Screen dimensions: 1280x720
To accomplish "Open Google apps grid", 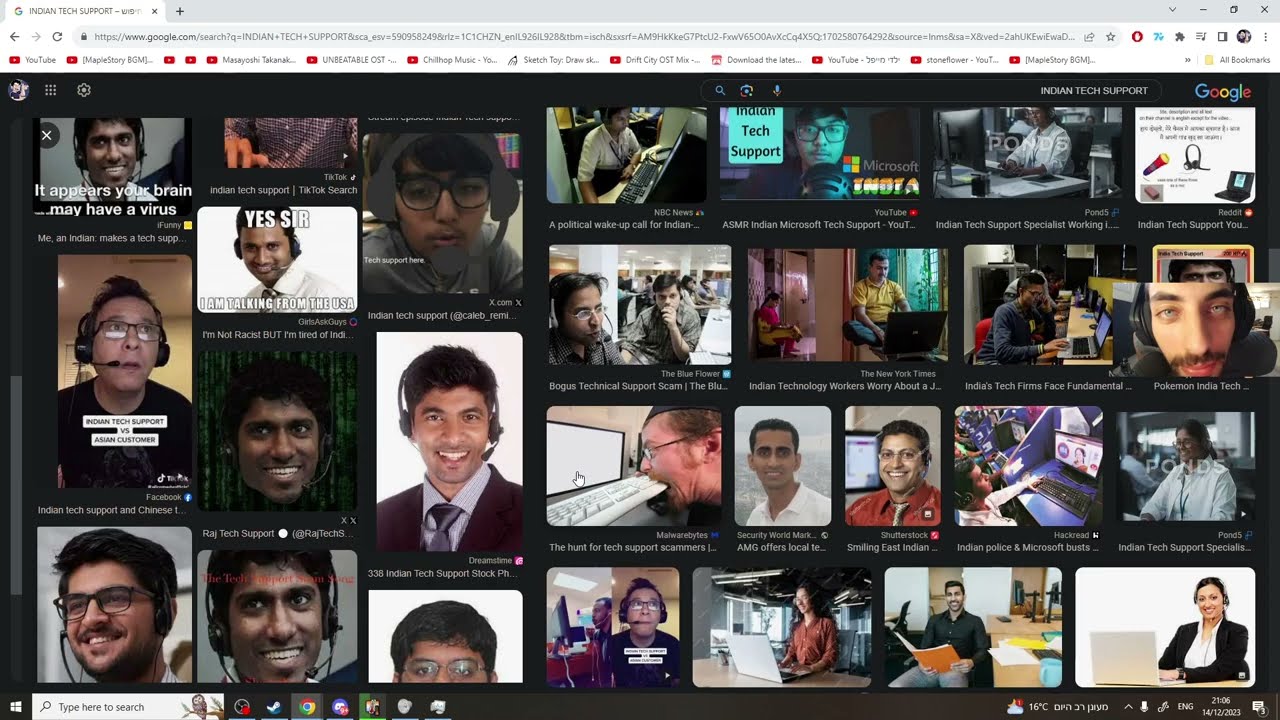I will [x=50, y=90].
